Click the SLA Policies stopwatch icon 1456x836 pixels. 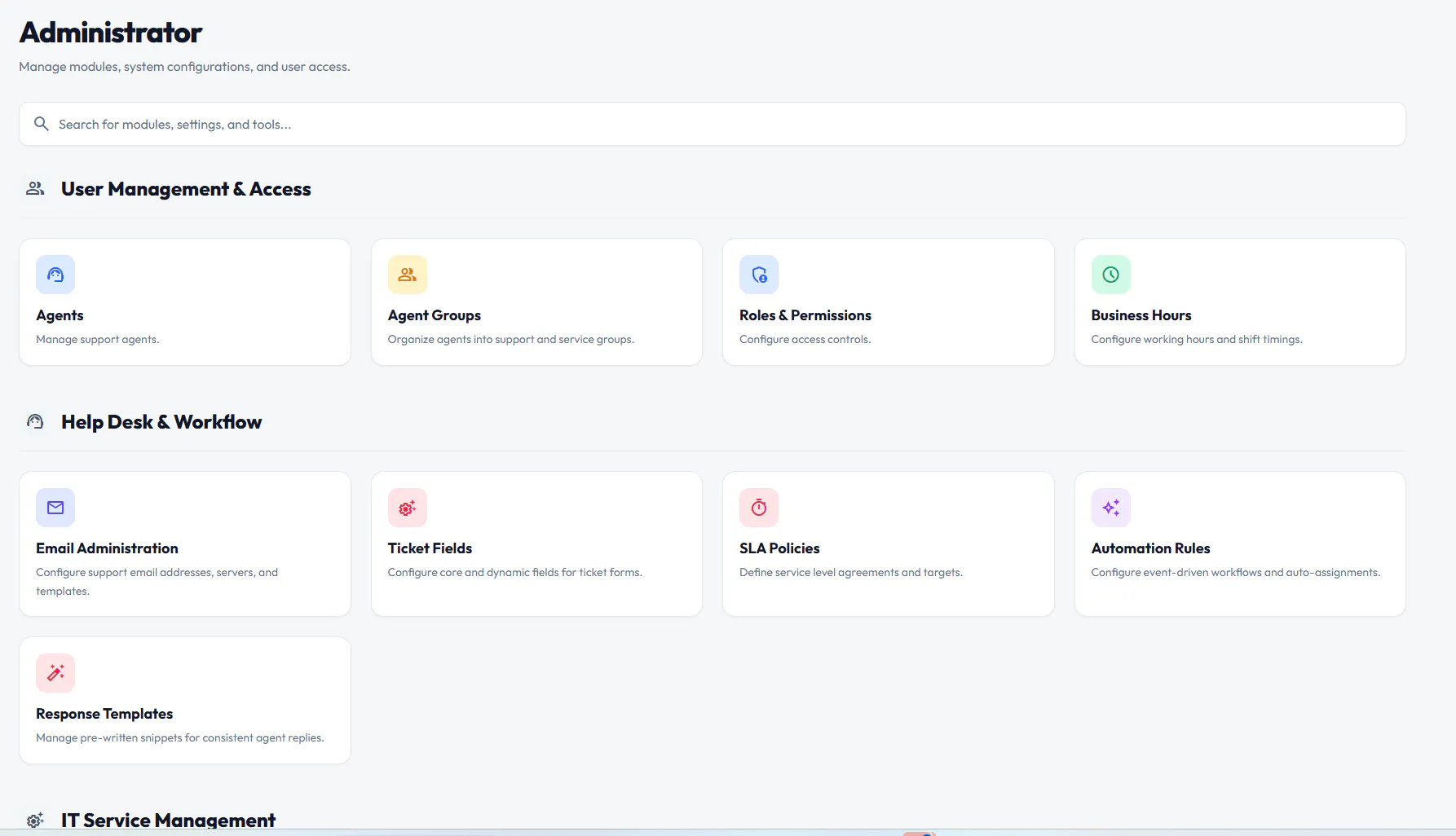point(759,508)
